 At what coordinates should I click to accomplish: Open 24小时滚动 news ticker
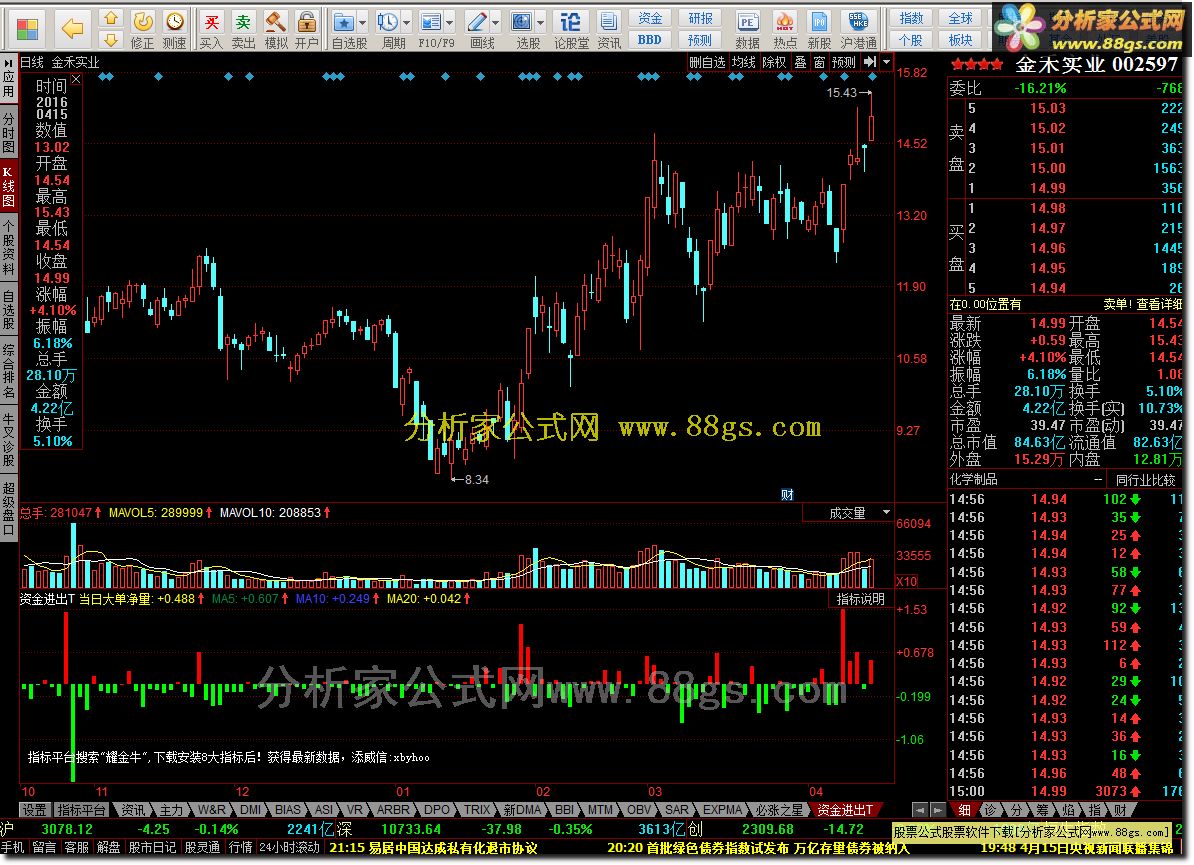tap(289, 847)
